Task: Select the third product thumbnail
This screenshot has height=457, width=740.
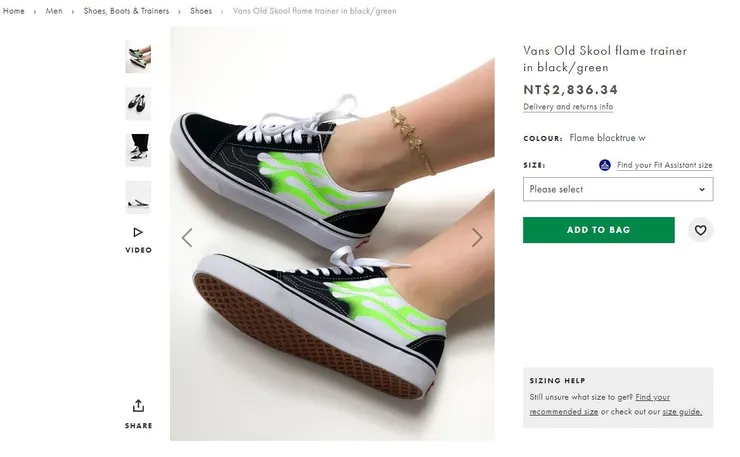Action: (x=138, y=150)
